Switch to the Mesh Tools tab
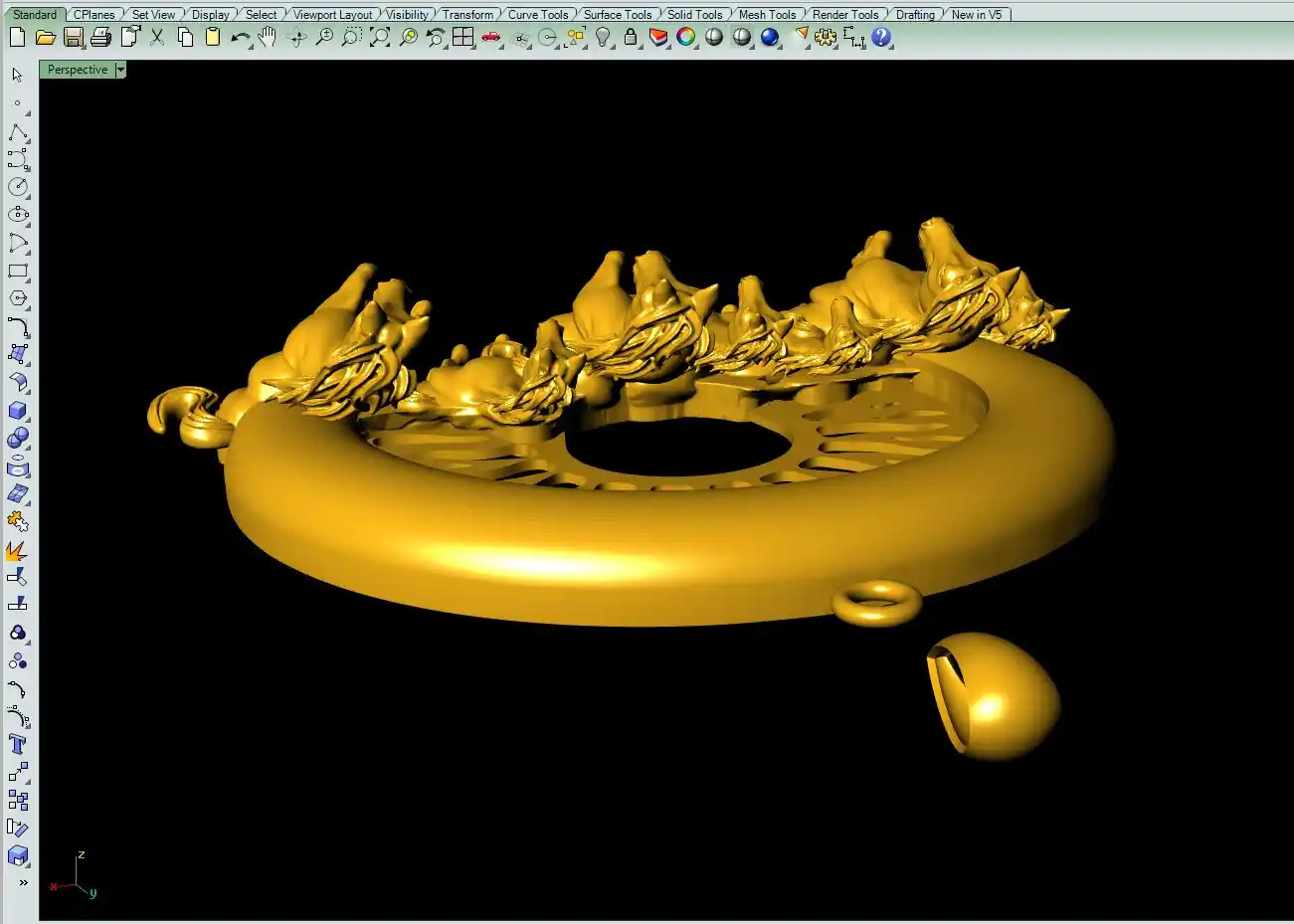 coord(767,14)
